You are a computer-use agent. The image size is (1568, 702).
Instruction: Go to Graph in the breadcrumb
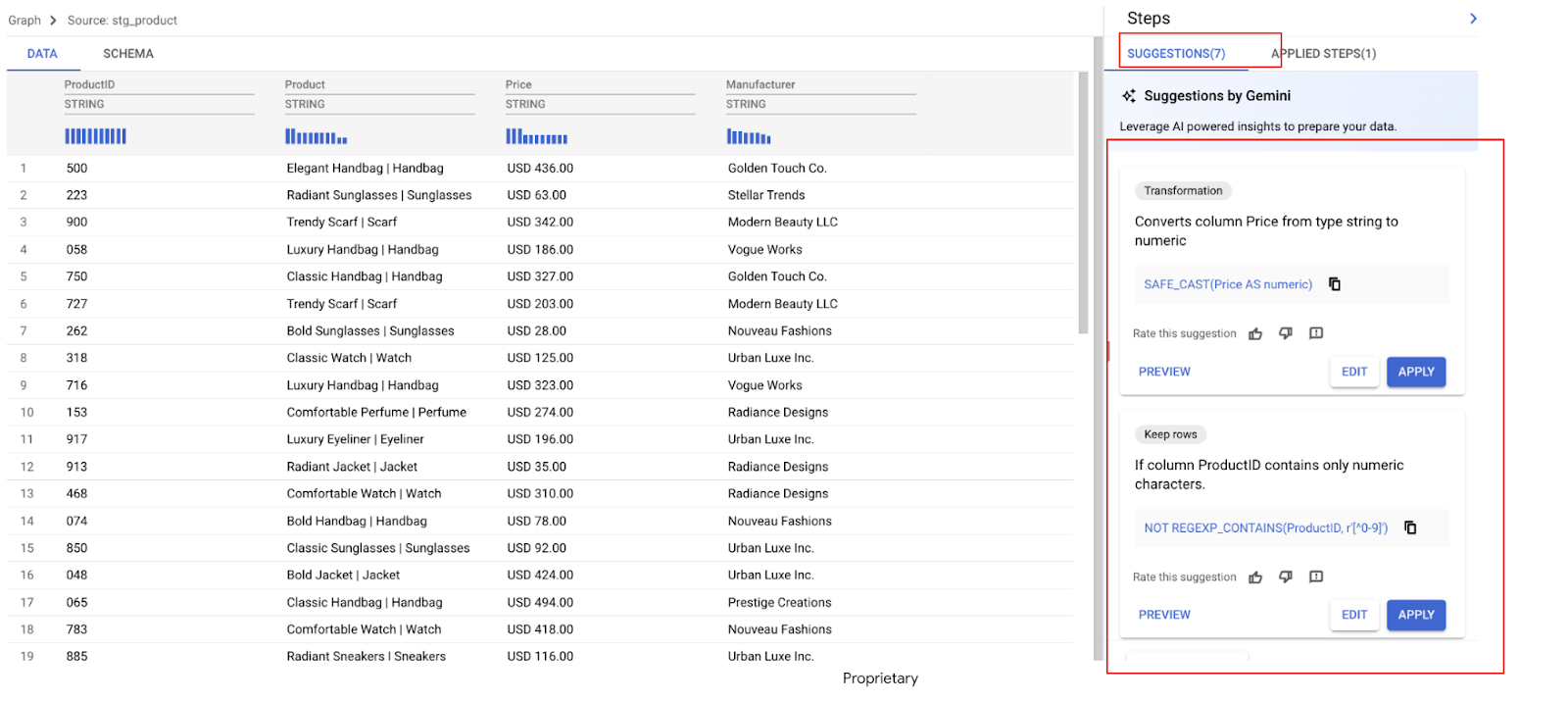point(24,21)
